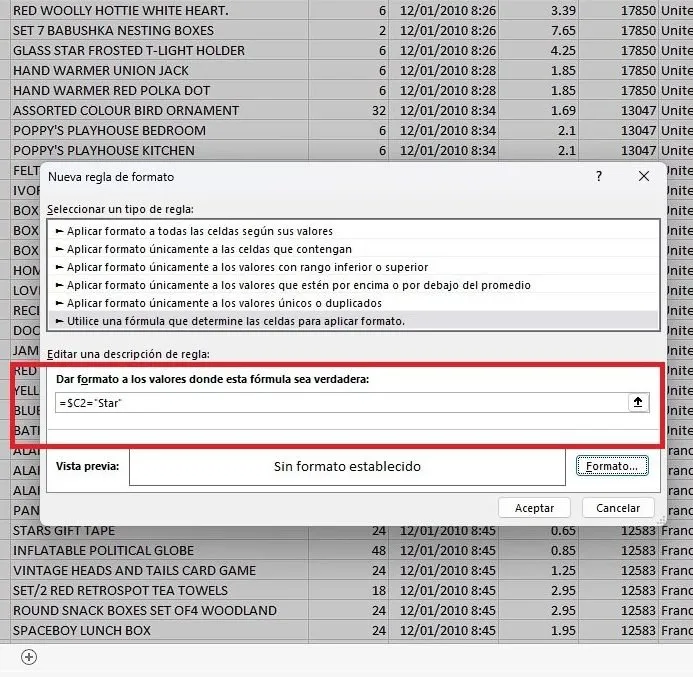
Task: Click the help question mark icon in dialog
Action: click(x=598, y=177)
